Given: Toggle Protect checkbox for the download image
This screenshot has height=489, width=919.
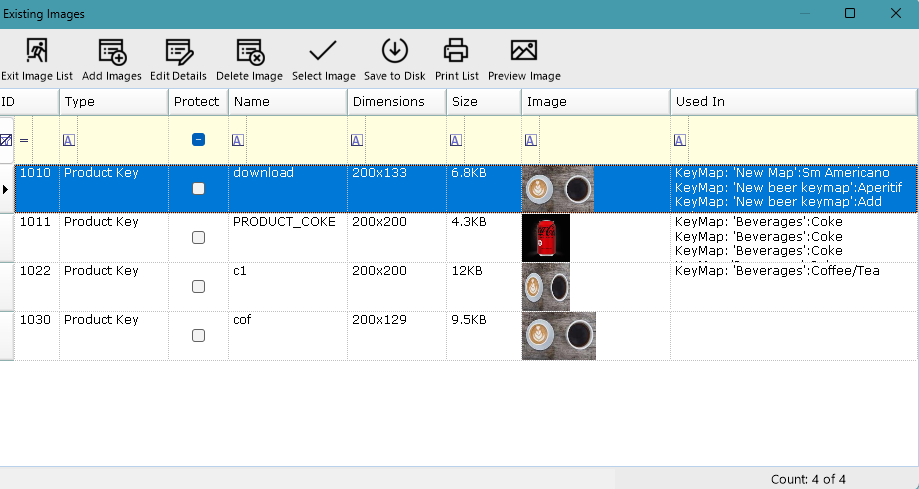Looking at the screenshot, I should [198, 189].
